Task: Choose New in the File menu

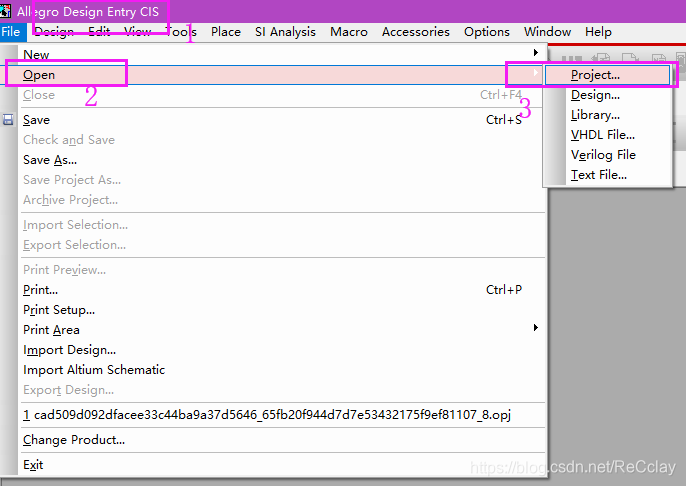Action: tap(282, 55)
